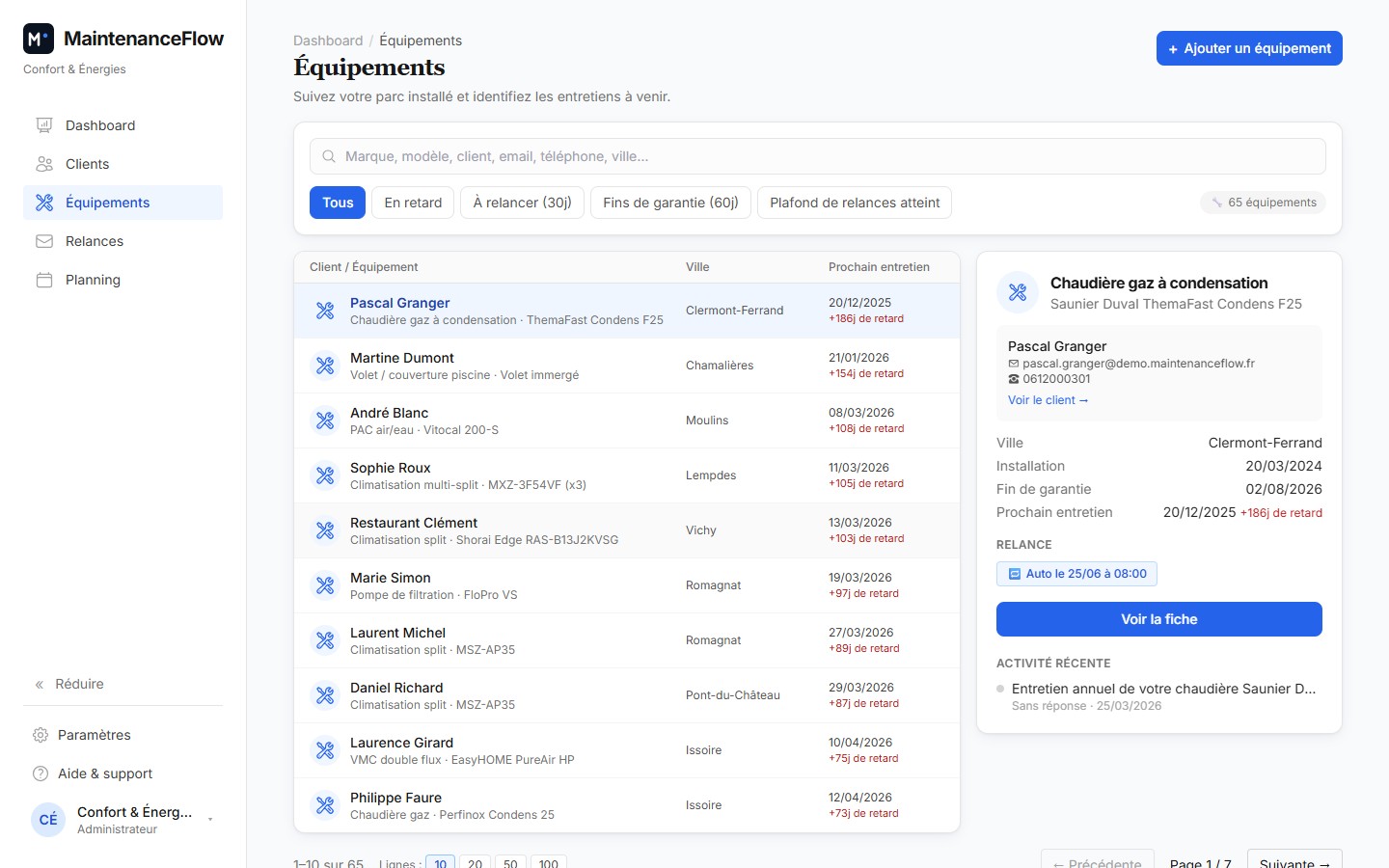Focus the equipment search field
Screen dimensions: 1389x868
(x=818, y=156)
